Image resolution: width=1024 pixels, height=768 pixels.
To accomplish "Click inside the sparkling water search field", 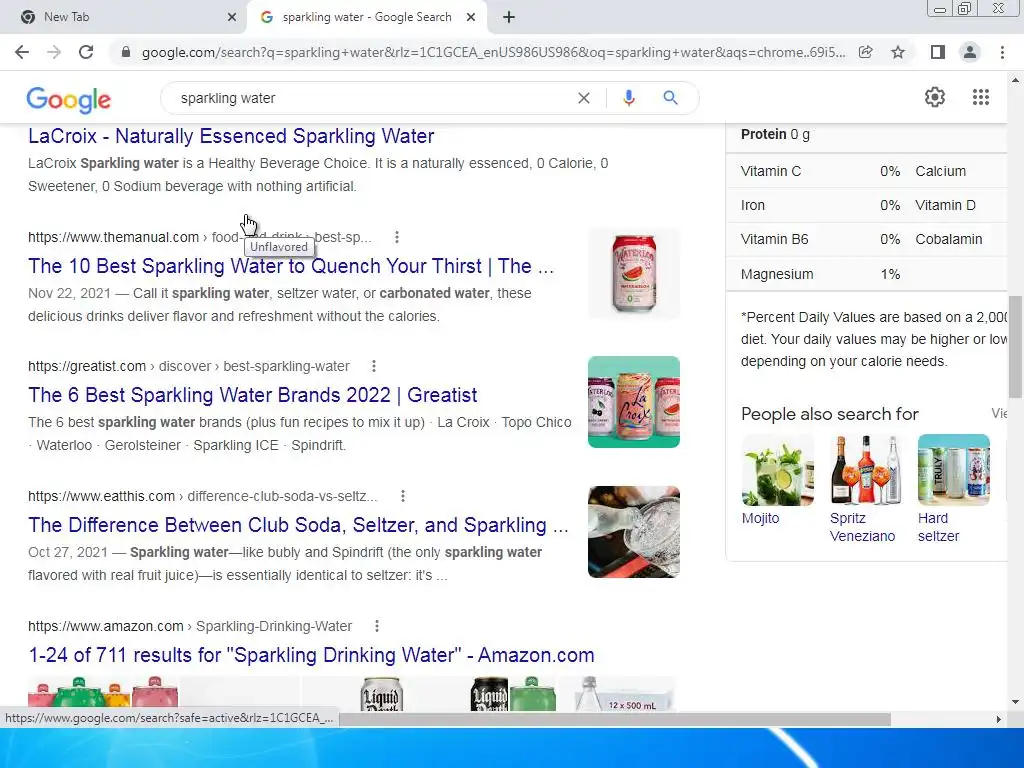I will click(372, 98).
